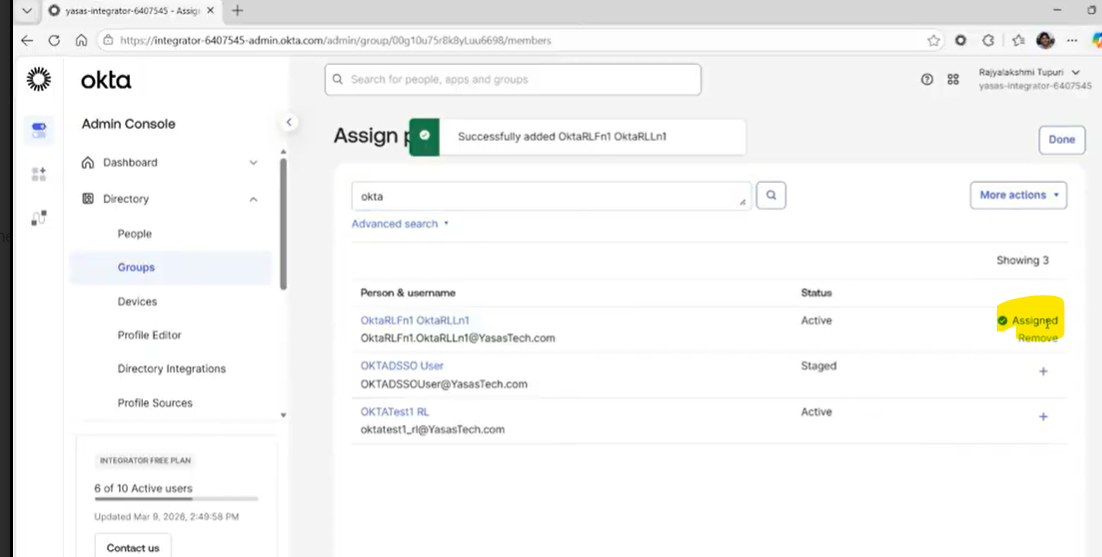Click the Okta sunburst logo icon
Image resolution: width=1102 pixels, height=557 pixels.
coord(38,80)
